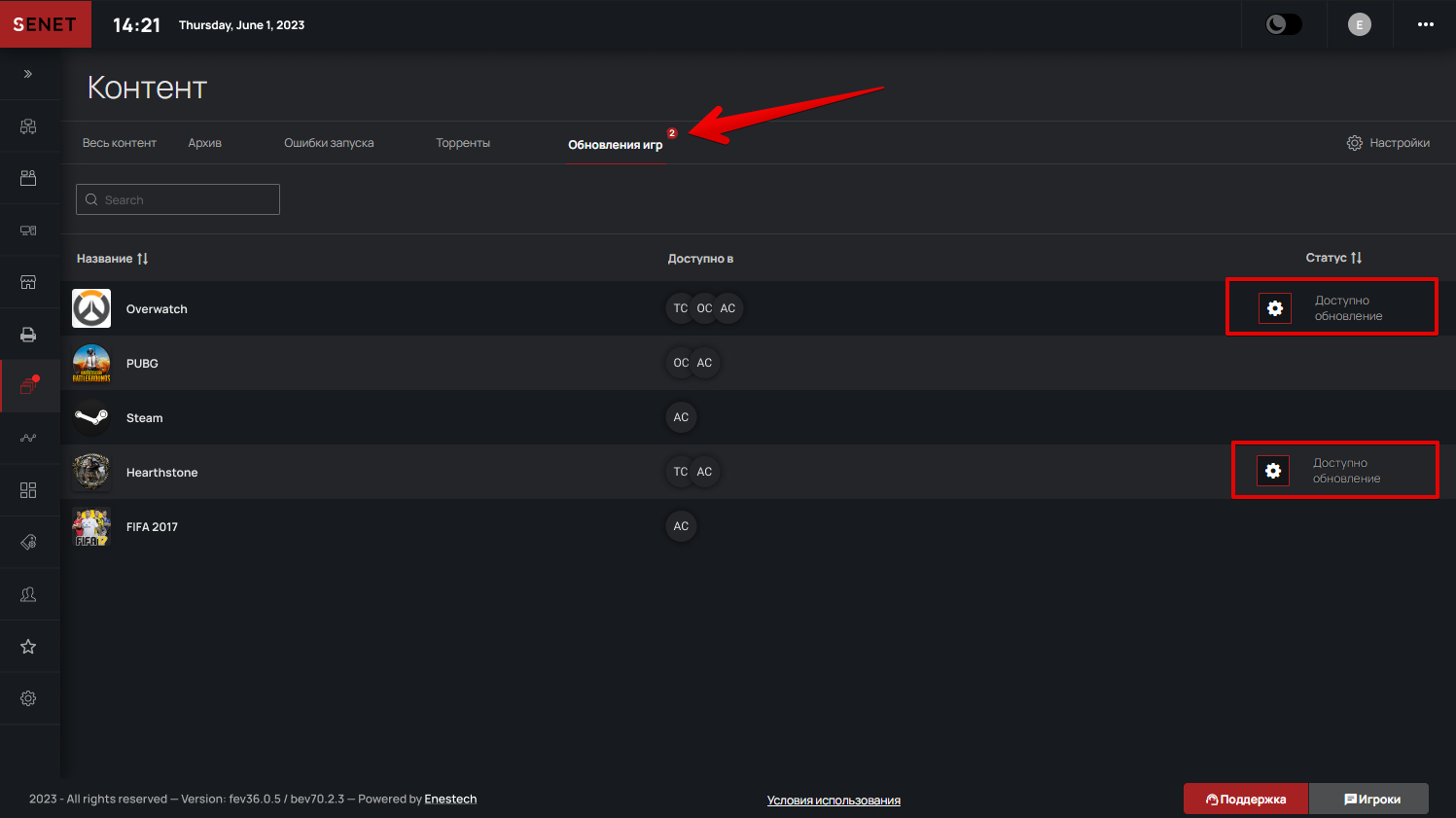Open the computers sidebar icon

(28, 231)
